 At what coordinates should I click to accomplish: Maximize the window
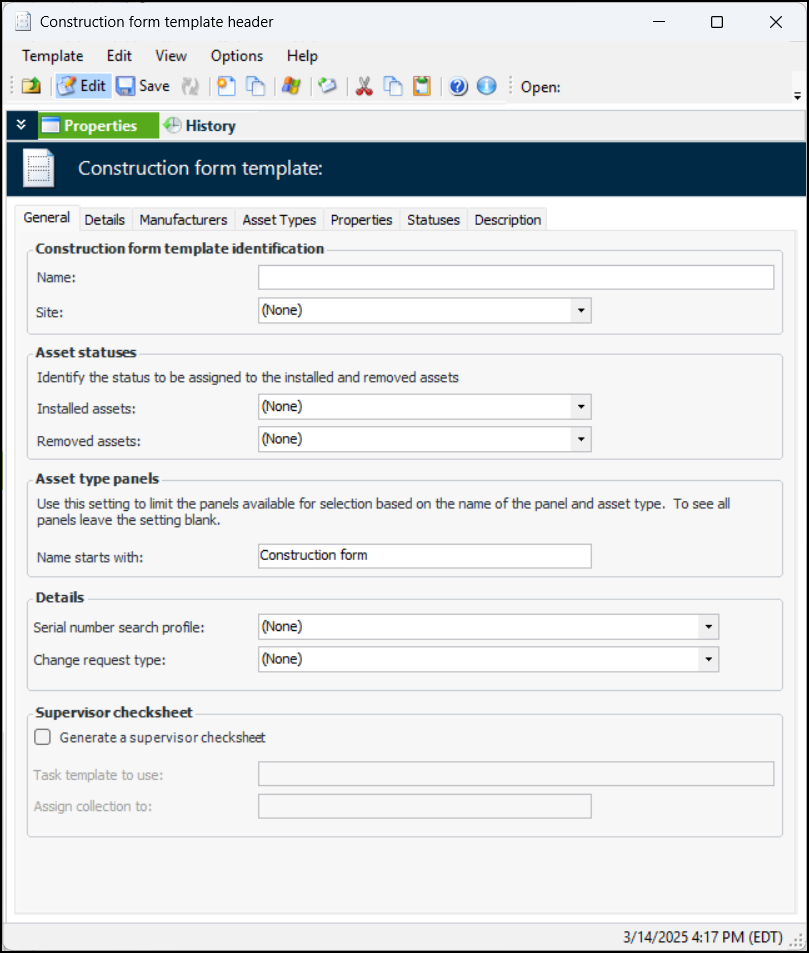(717, 22)
